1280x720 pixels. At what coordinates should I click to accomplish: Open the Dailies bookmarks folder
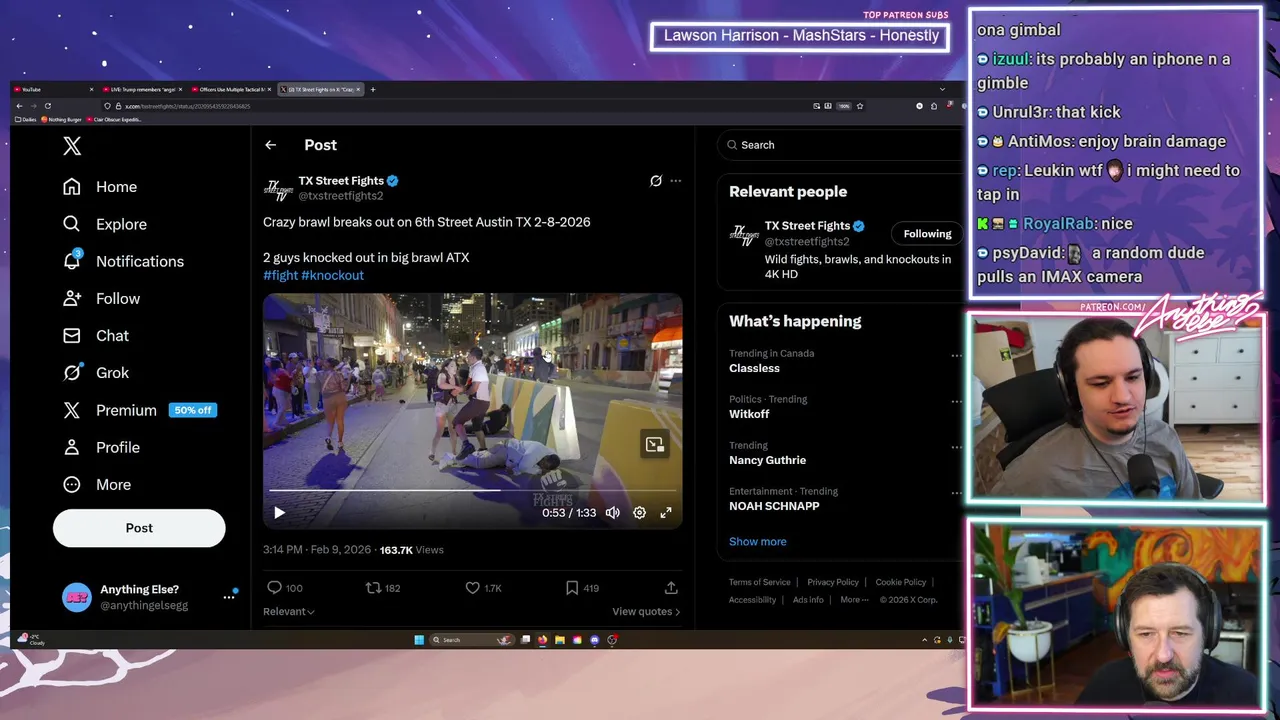tap(26, 120)
